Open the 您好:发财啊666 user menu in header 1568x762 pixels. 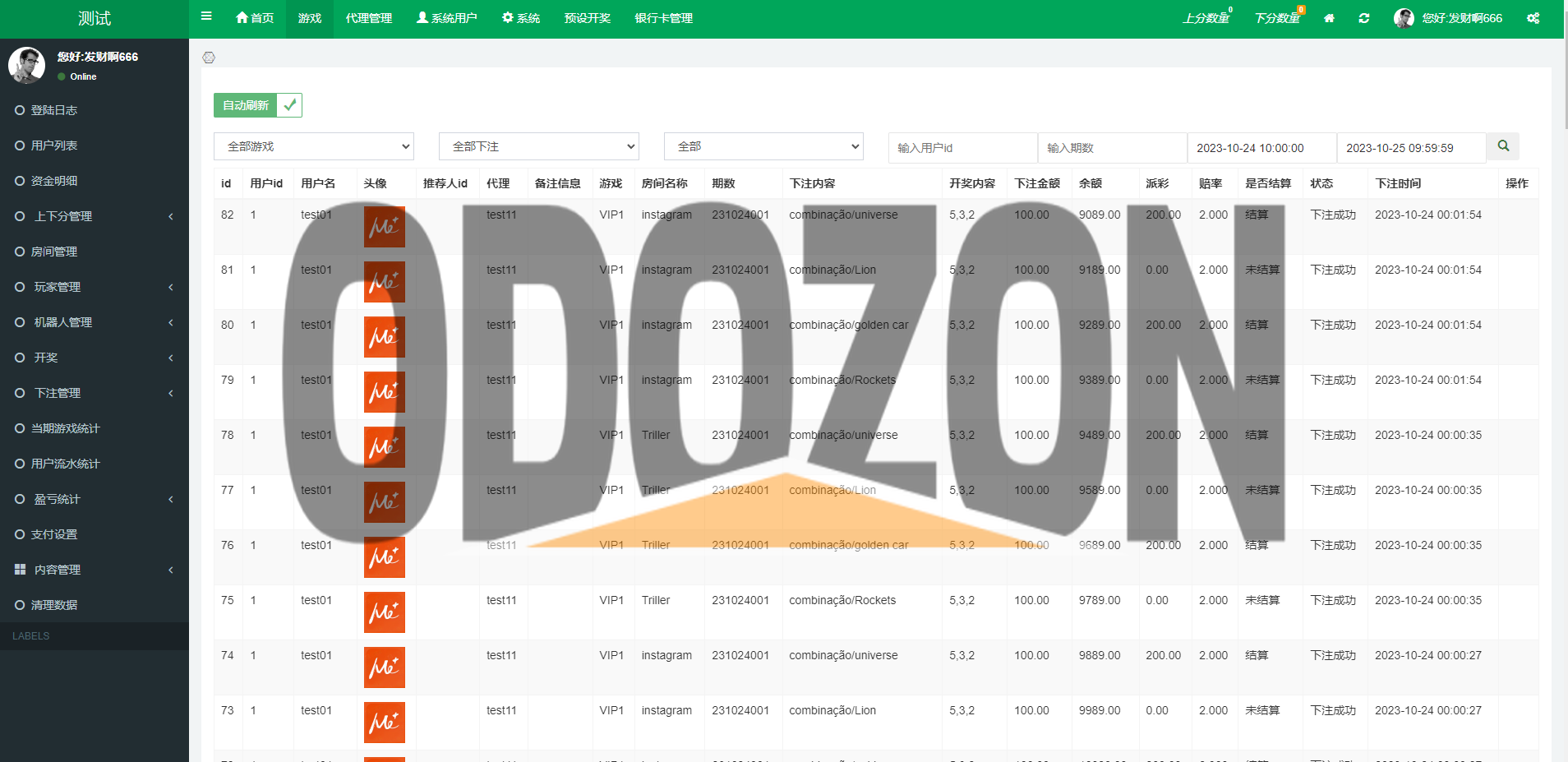[x=1449, y=18]
